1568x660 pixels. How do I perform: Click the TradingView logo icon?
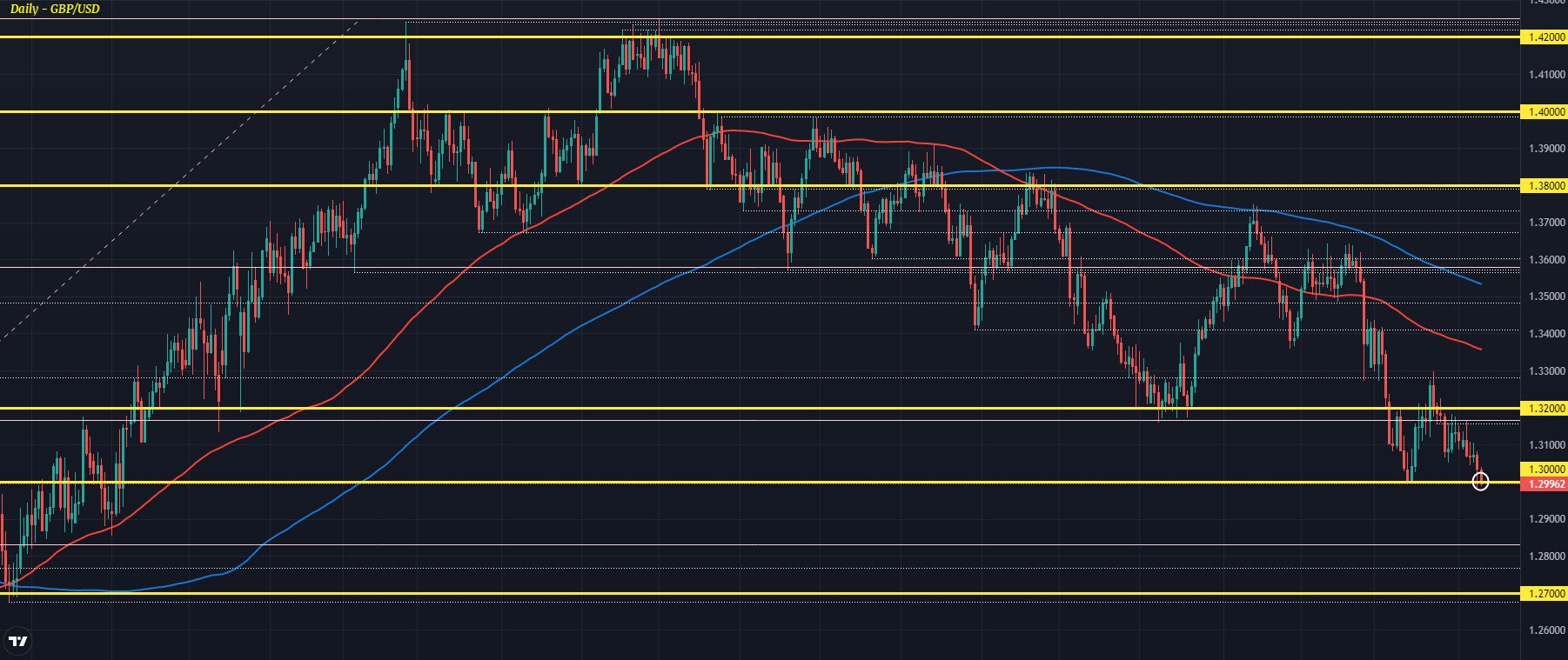17,642
